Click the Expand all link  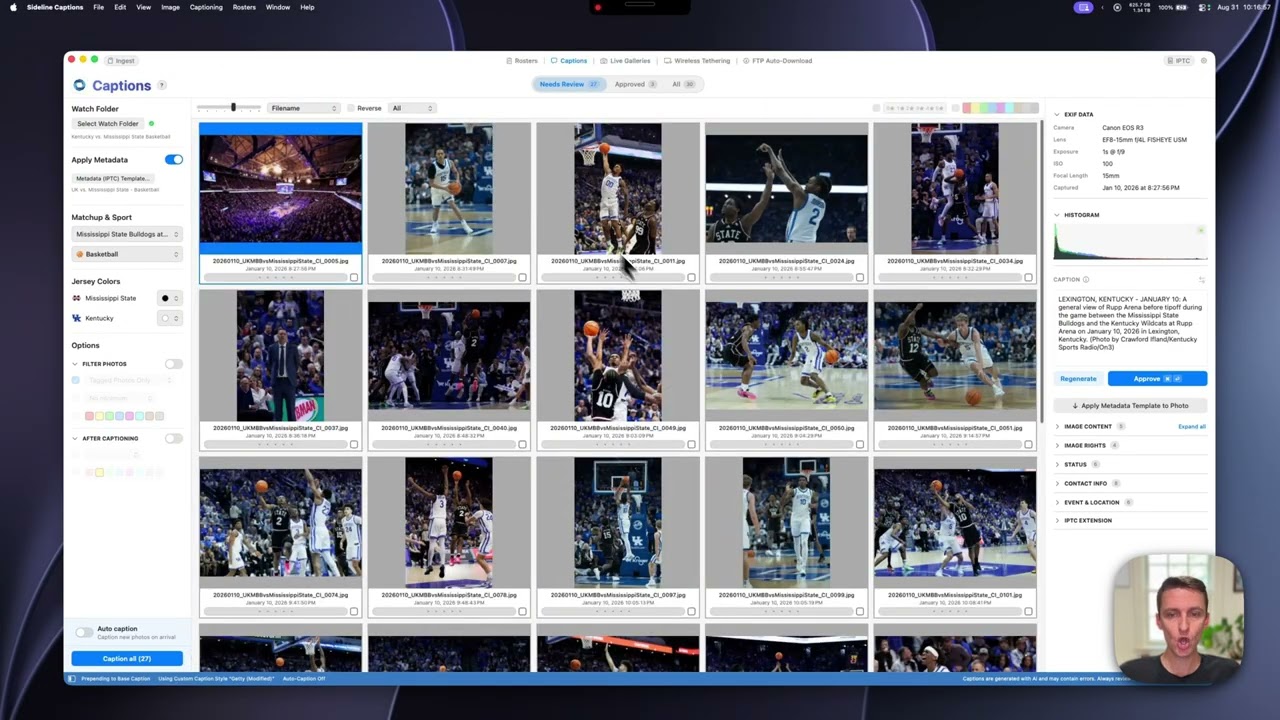click(x=1192, y=427)
